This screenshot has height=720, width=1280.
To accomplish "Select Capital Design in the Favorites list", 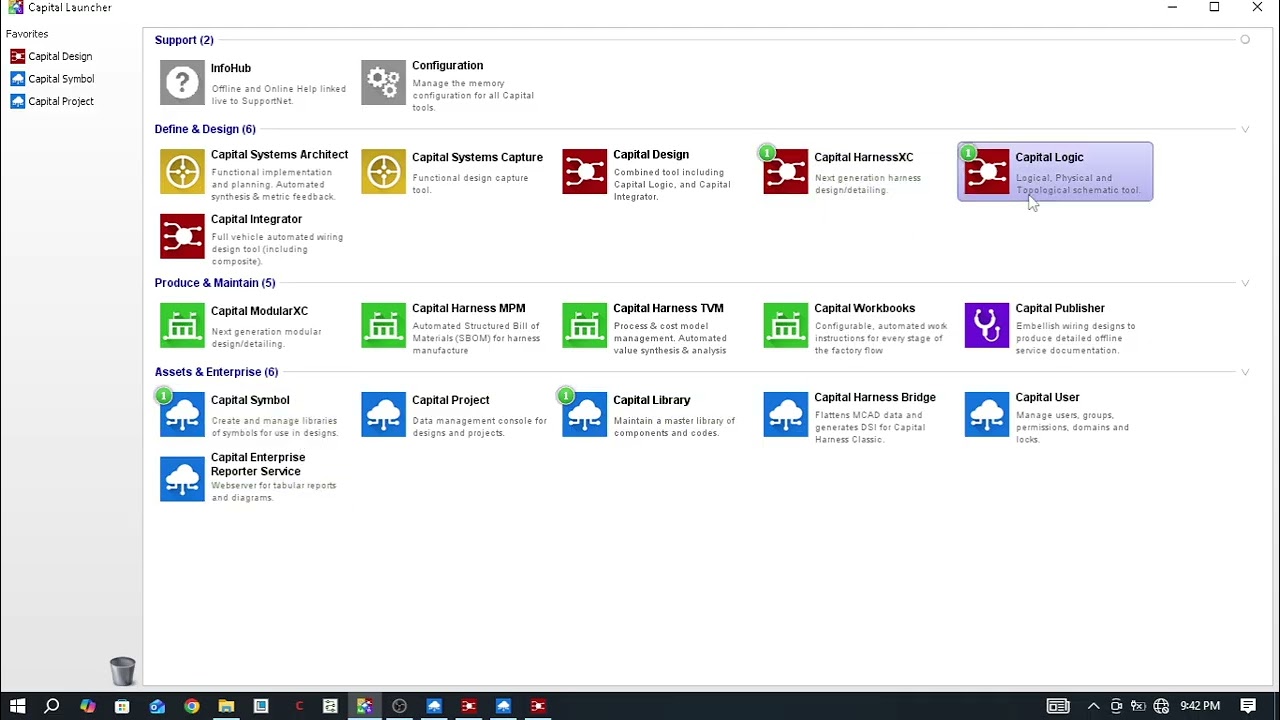I will 51,57.
